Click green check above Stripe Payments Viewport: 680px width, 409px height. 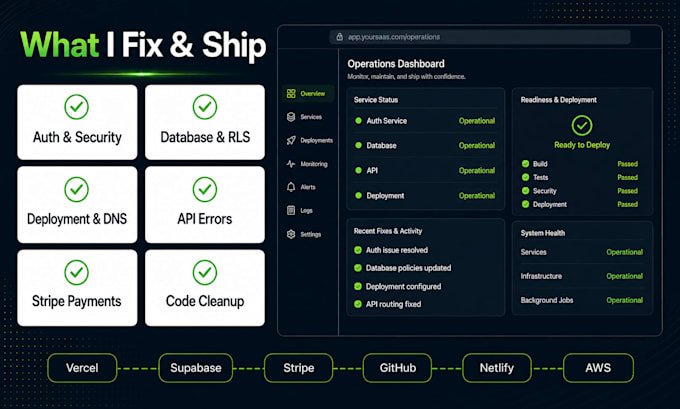(x=77, y=272)
